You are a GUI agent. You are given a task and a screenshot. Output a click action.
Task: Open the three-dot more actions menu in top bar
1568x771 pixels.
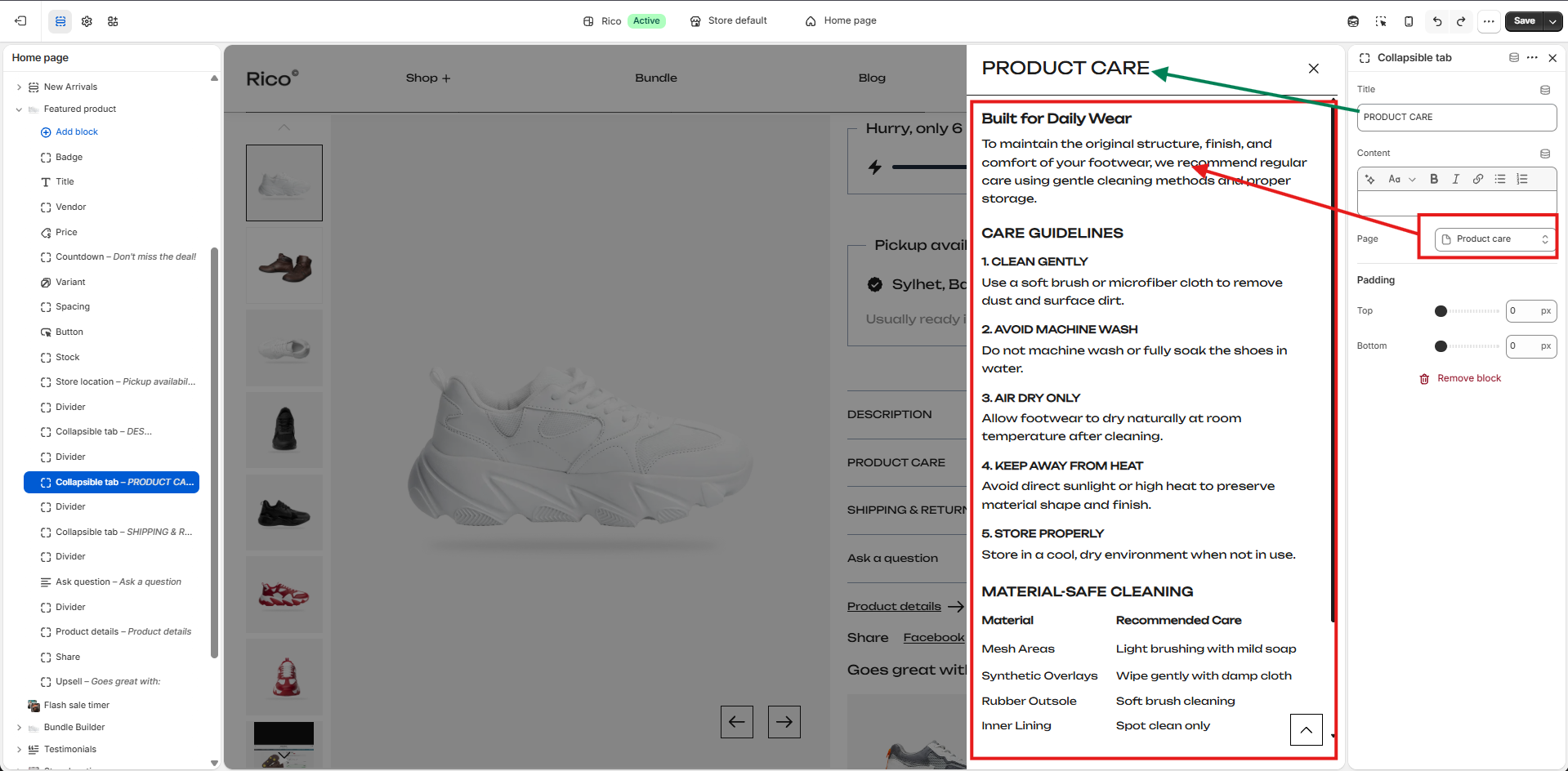coord(1489,21)
